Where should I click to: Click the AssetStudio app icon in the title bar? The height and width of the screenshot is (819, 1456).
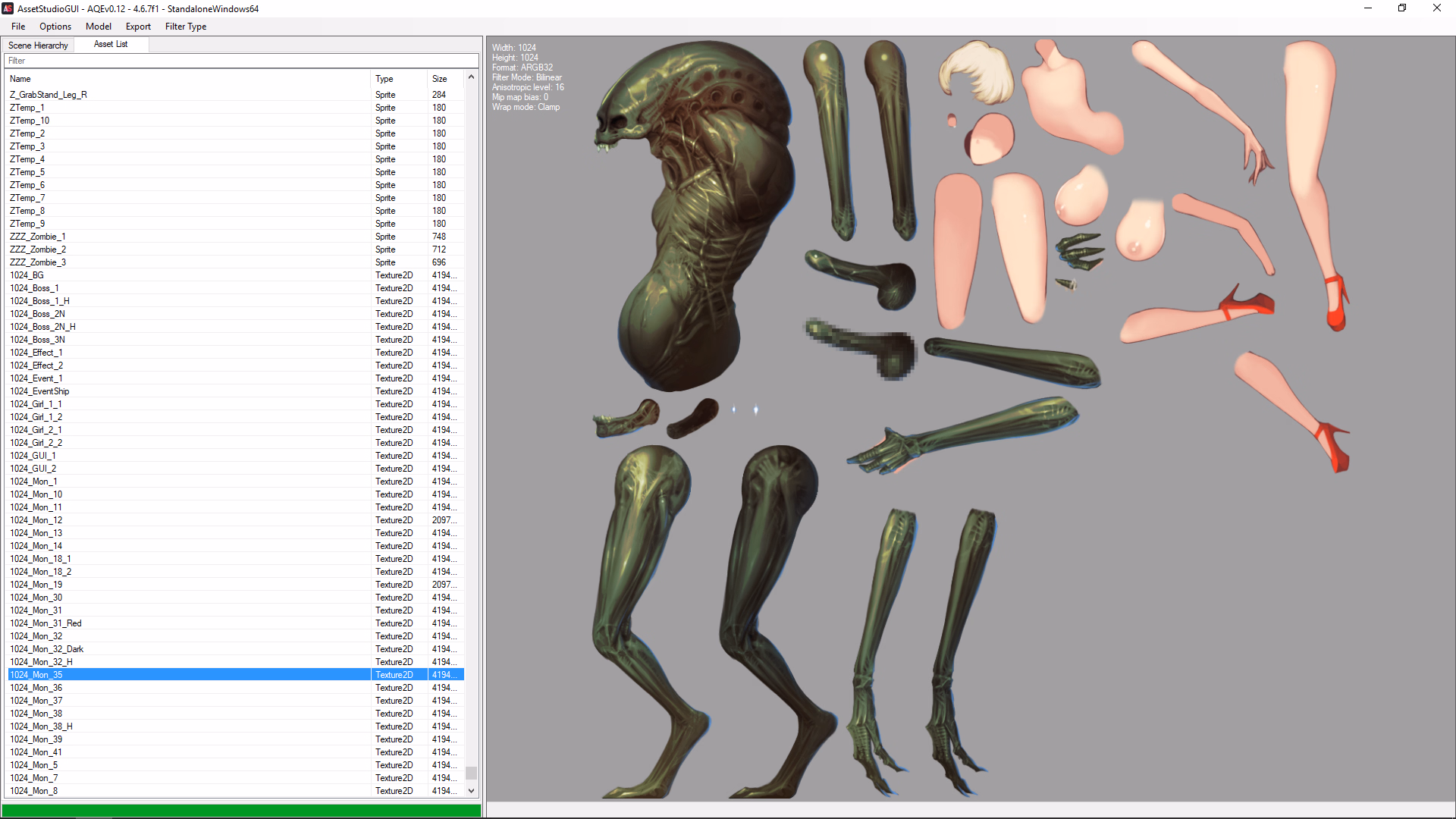pos(8,8)
